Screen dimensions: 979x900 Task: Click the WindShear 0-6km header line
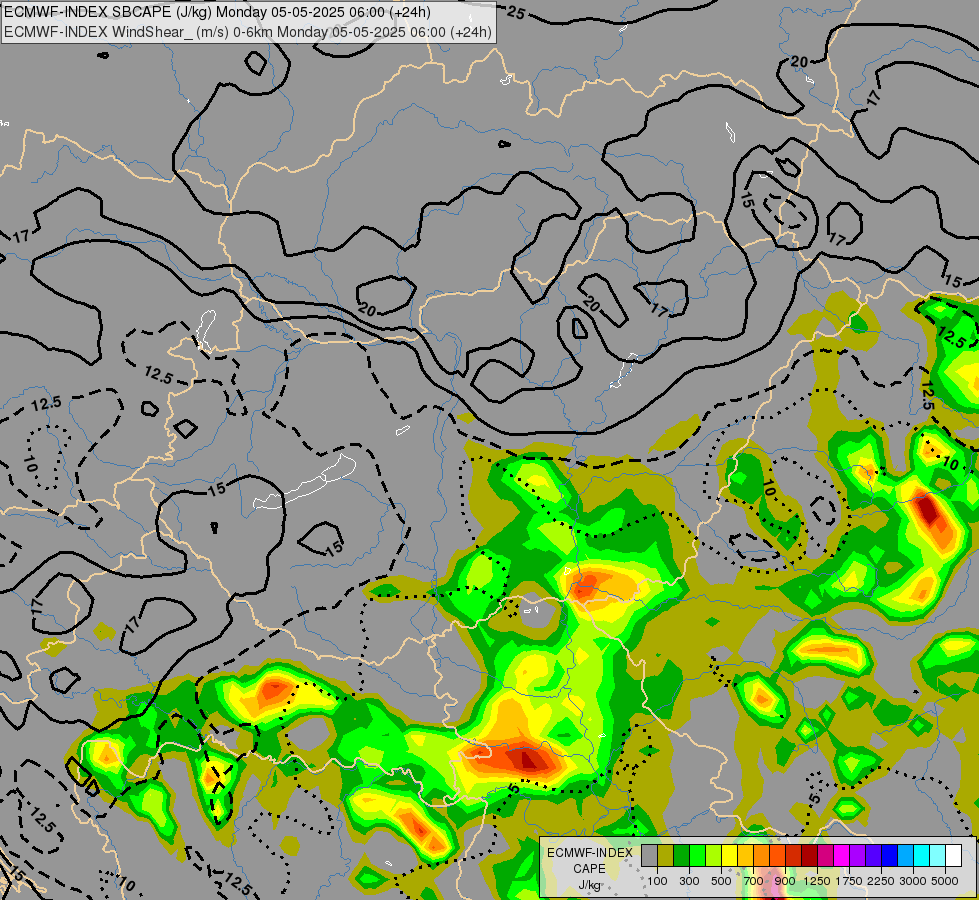click(x=248, y=32)
